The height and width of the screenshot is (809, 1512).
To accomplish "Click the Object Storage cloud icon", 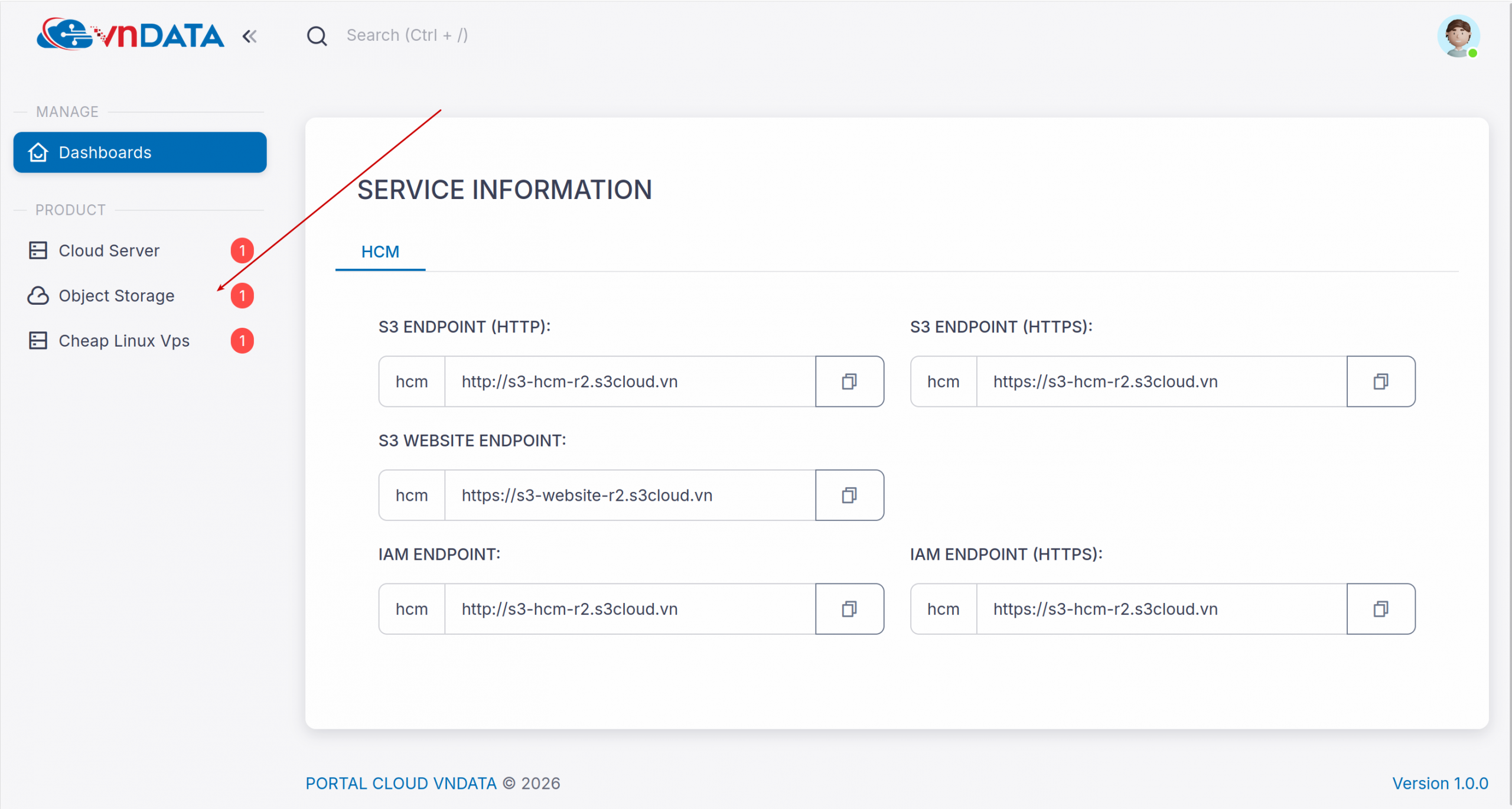I will point(37,296).
